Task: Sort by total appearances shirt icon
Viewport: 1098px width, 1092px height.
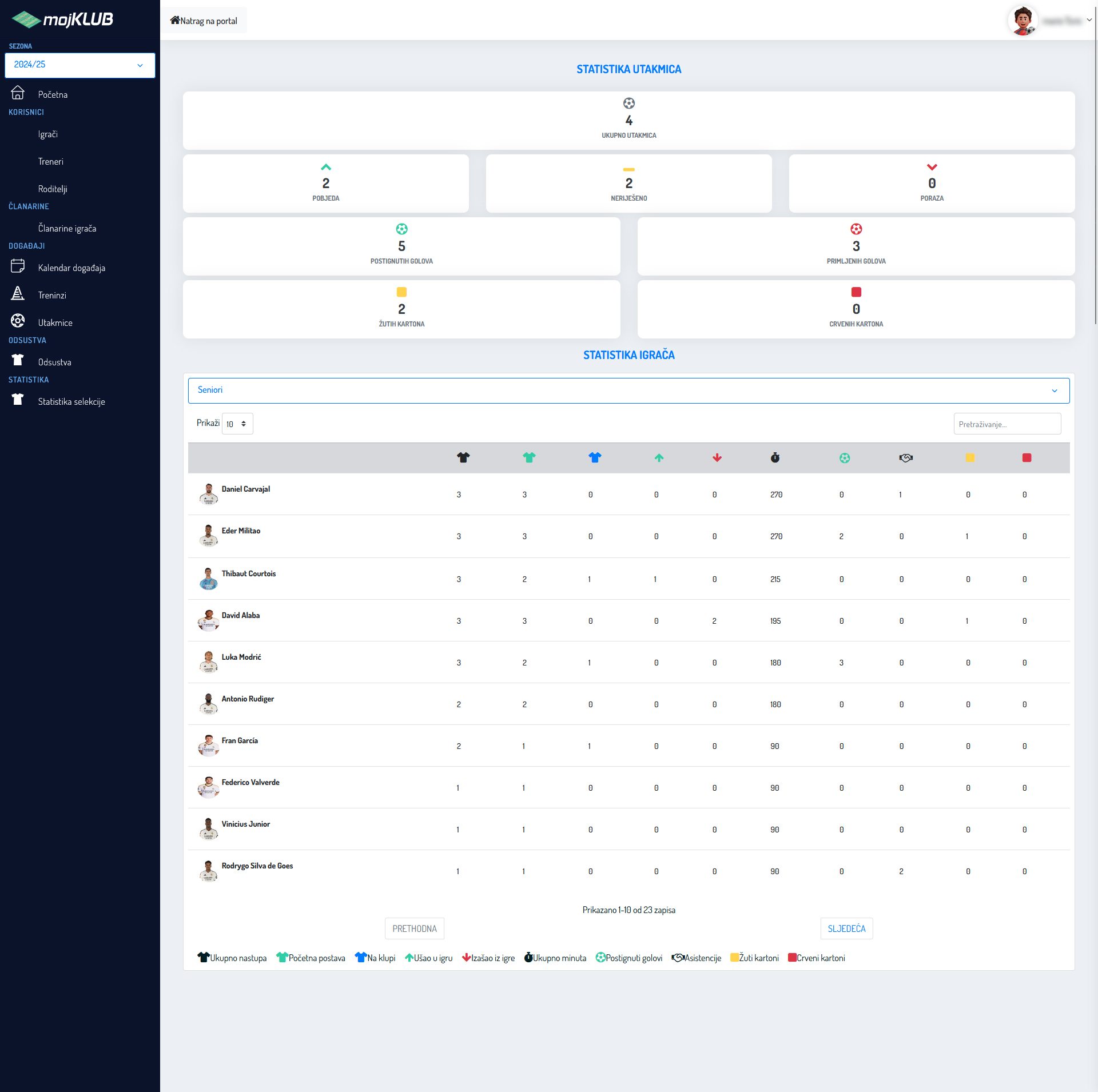Action: point(463,457)
